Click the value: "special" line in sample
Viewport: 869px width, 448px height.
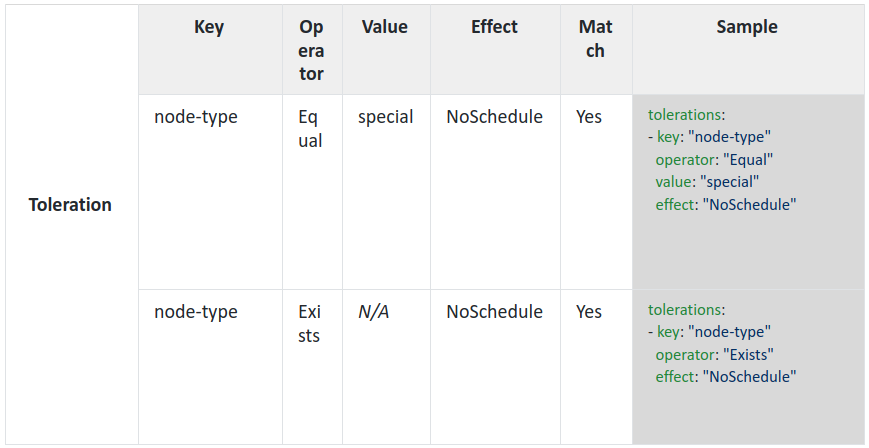click(707, 182)
